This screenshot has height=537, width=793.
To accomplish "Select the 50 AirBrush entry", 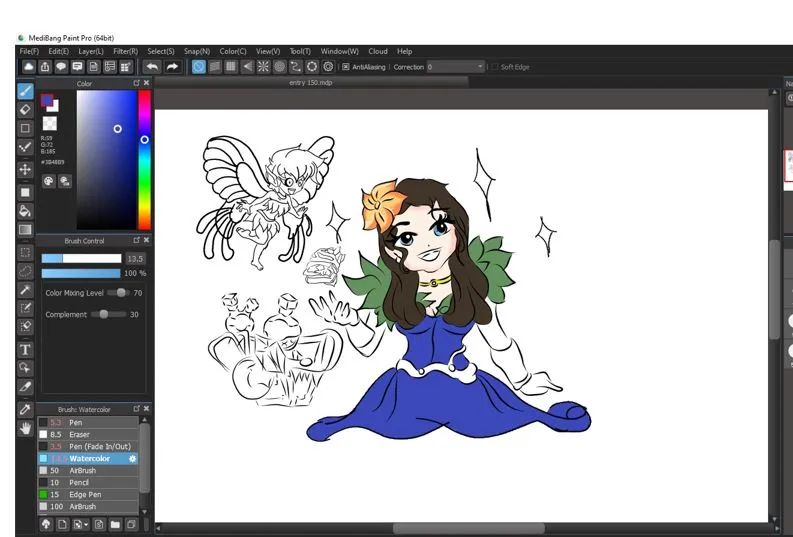I will click(x=88, y=470).
